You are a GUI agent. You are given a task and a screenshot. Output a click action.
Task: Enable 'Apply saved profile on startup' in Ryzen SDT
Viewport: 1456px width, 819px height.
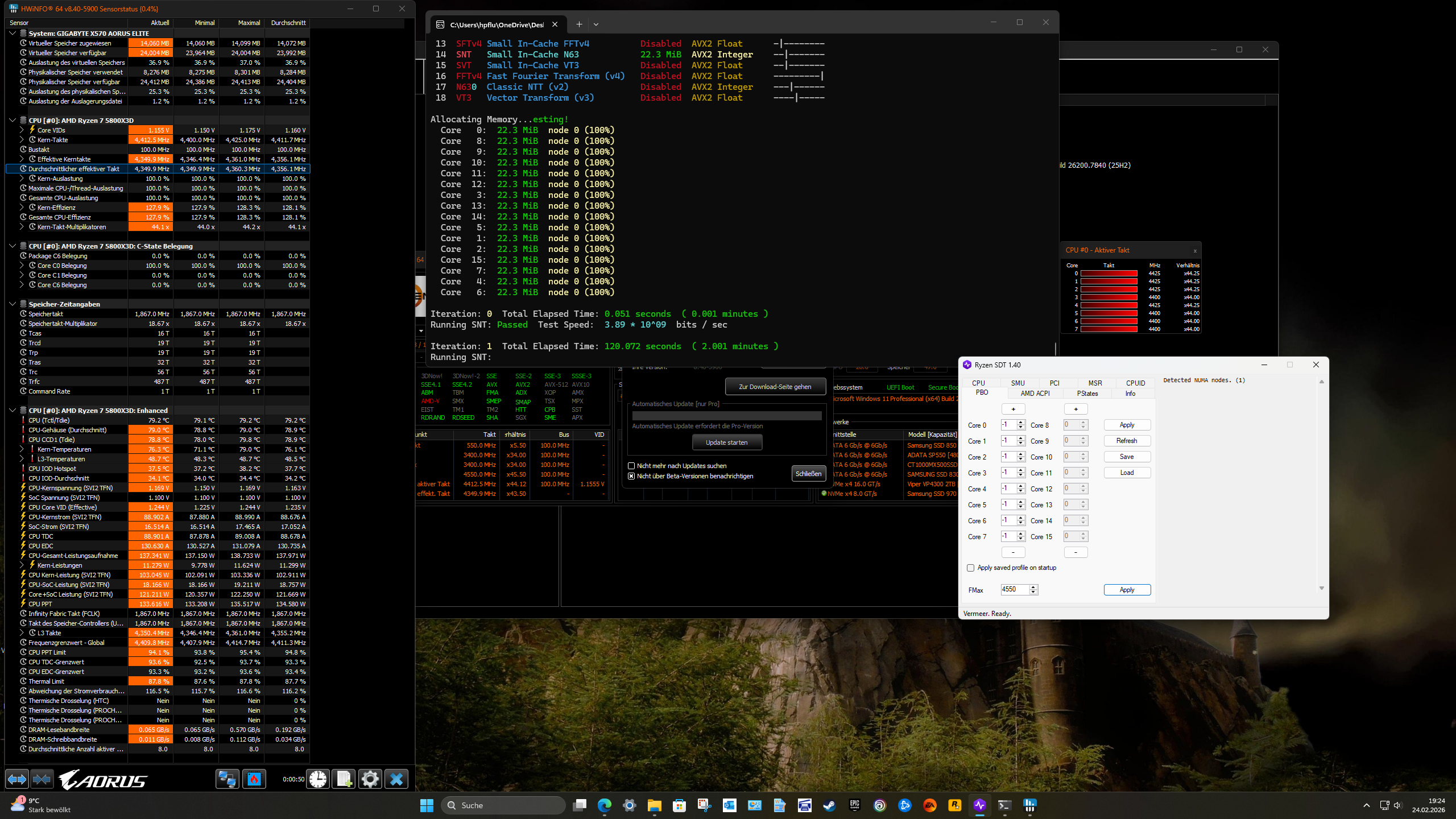pos(971,568)
